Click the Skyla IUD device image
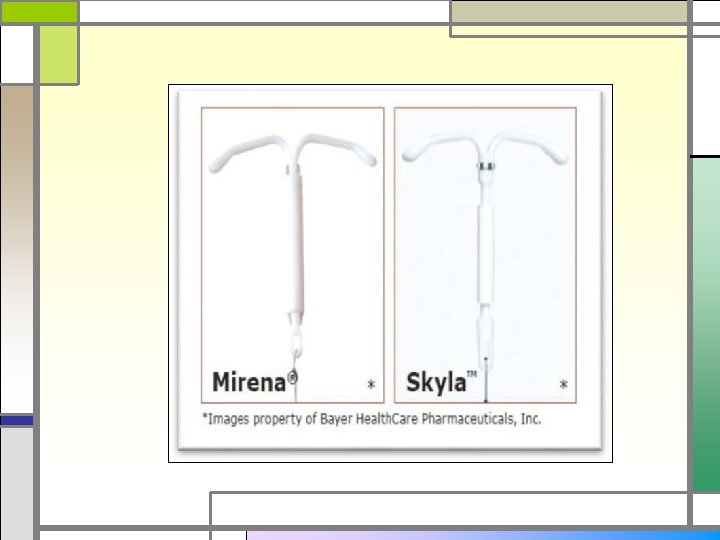Screen dimensions: 720x540 485,257
